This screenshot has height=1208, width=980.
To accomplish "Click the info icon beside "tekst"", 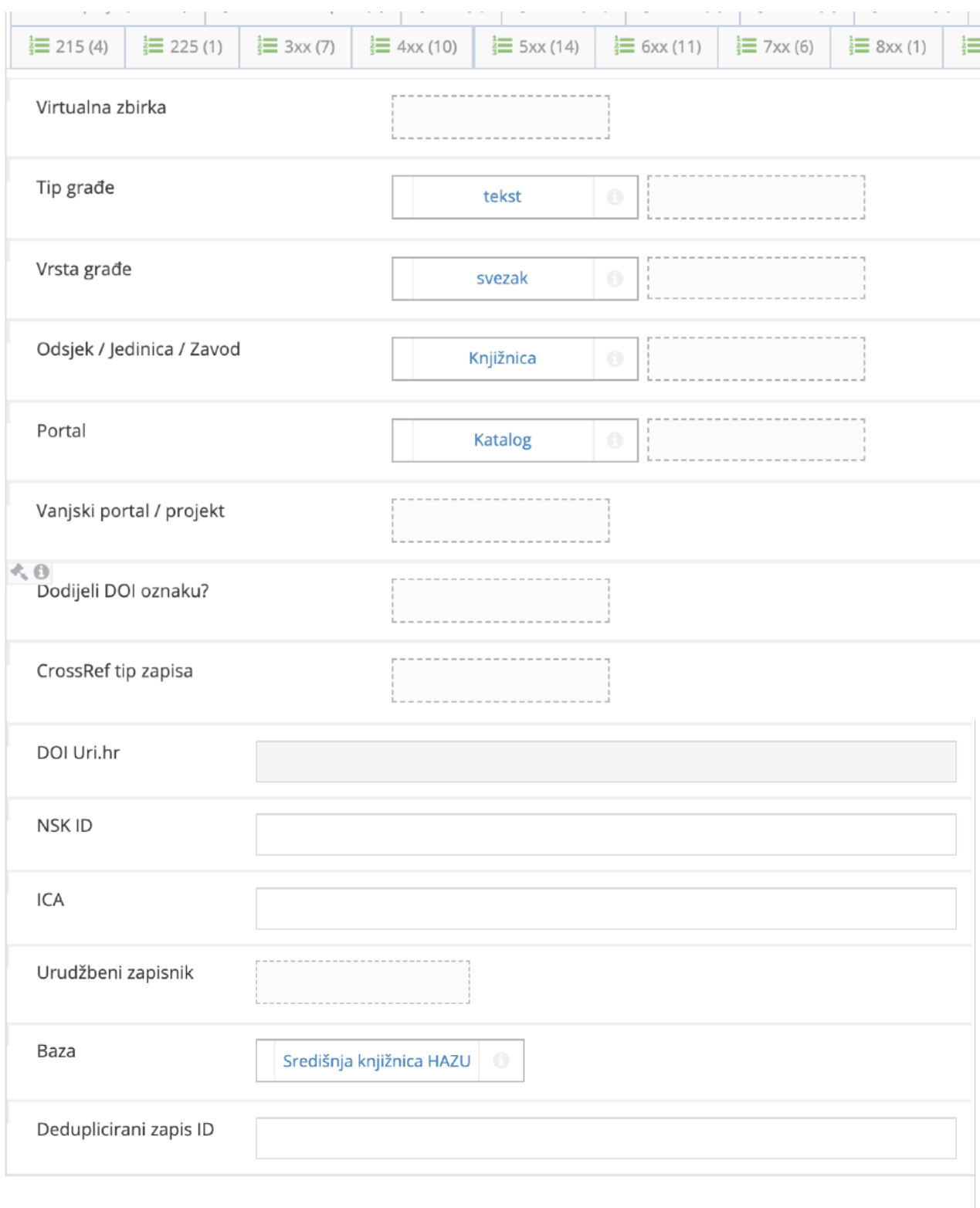I will 615,196.
